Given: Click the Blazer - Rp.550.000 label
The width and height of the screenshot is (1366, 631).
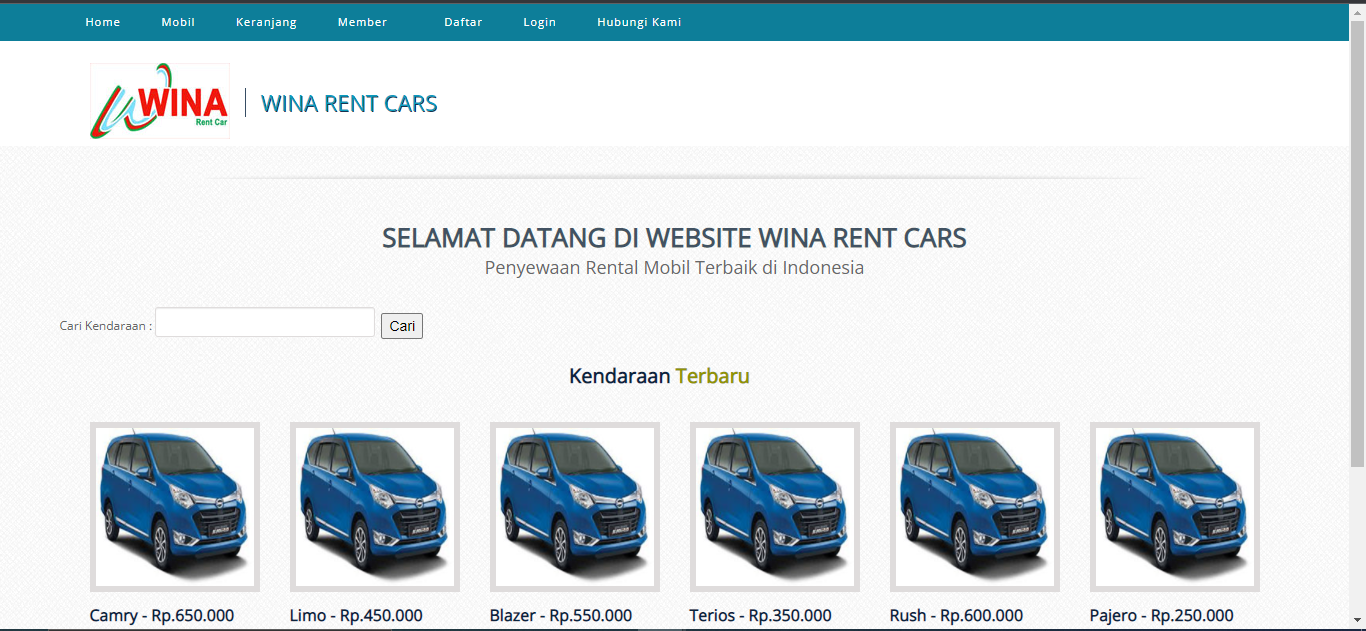Looking at the screenshot, I should click(561, 615).
